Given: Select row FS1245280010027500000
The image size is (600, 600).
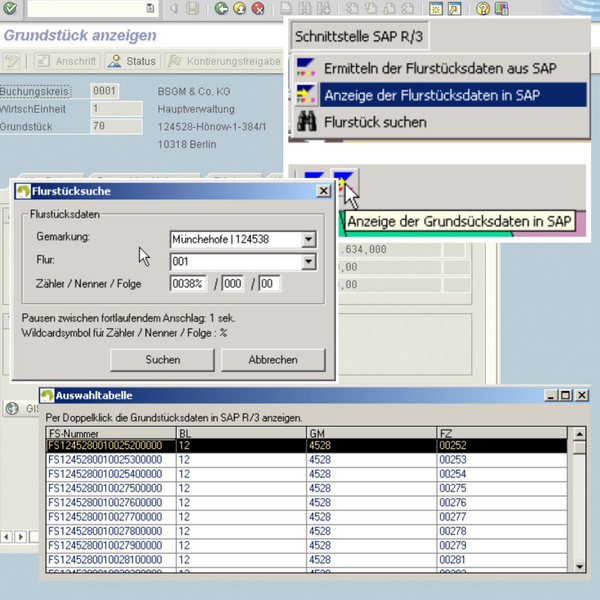Looking at the screenshot, I should coord(307,488).
